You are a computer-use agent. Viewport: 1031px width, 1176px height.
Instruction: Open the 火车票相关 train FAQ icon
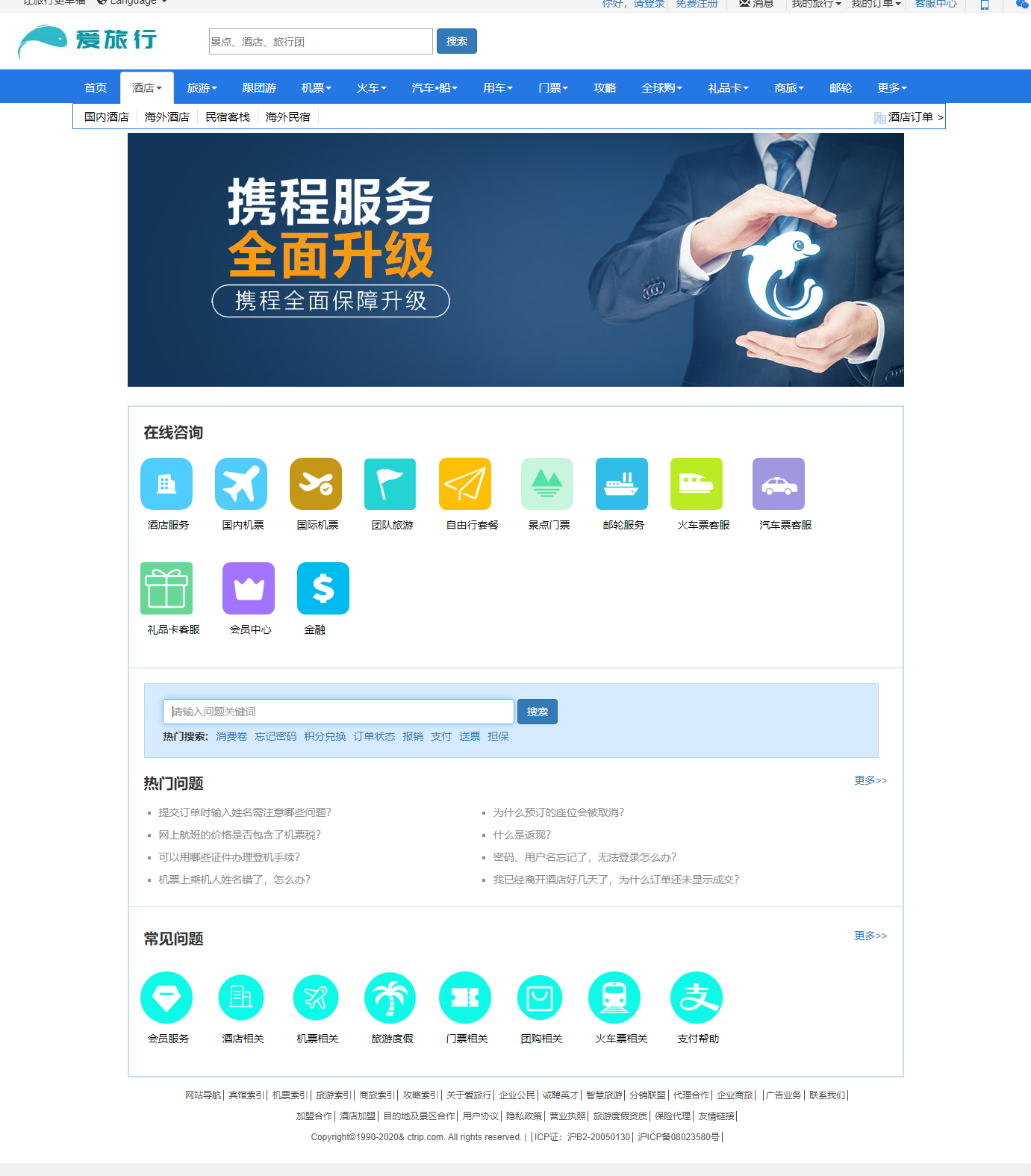point(614,998)
